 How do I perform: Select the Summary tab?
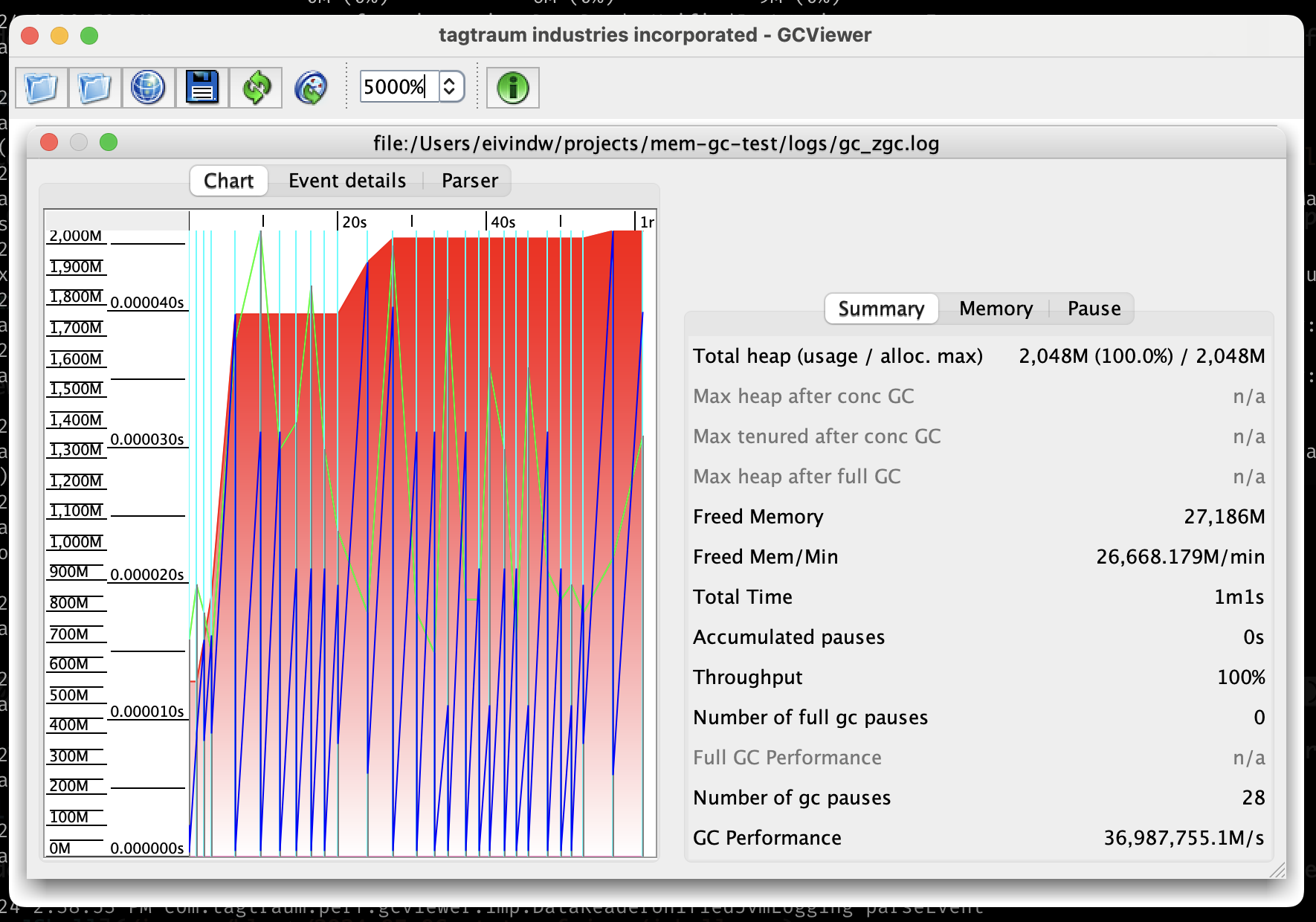pos(881,309)
